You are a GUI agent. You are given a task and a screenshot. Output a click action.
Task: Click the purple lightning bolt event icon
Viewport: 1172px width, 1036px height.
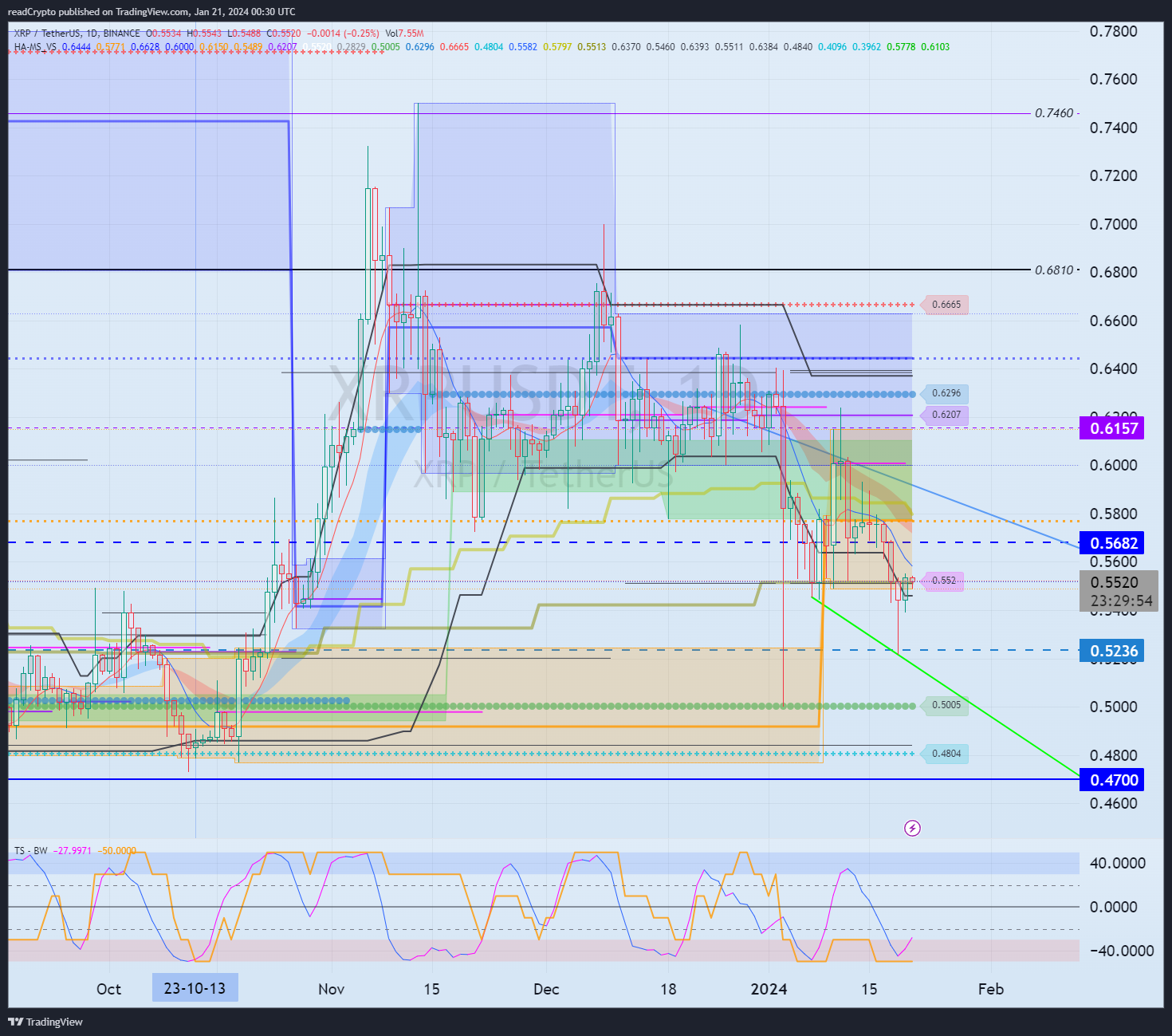click(x=913, y=828)
